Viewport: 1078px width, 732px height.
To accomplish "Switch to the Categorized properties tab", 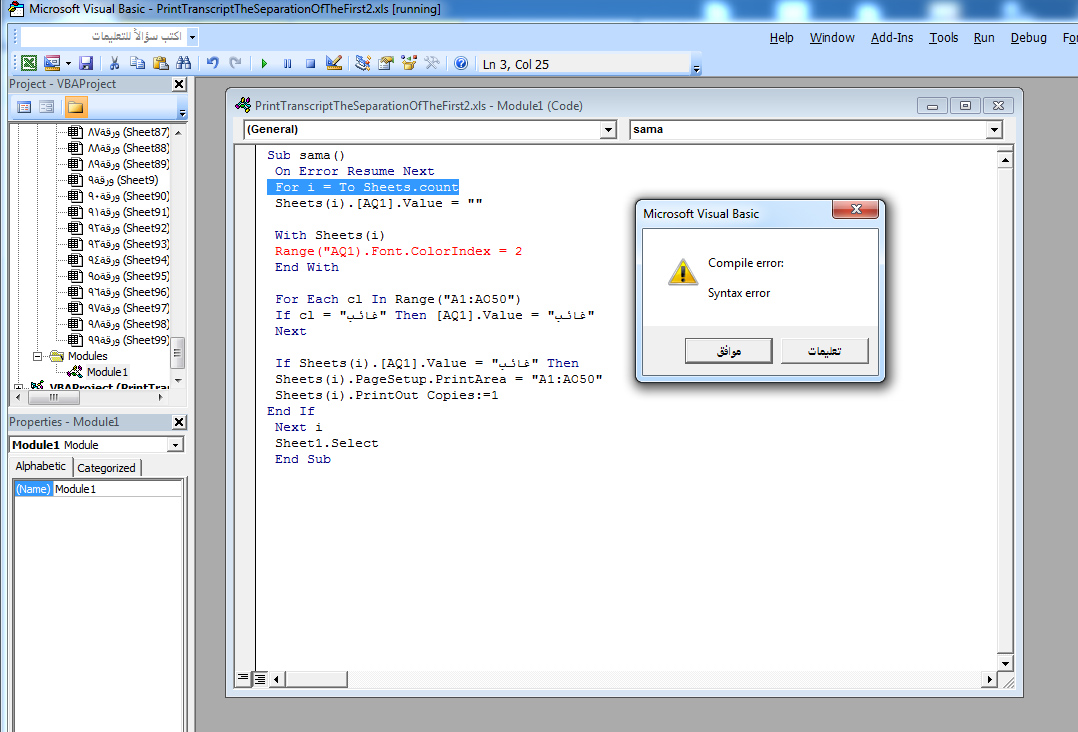I will coord(106,467).
